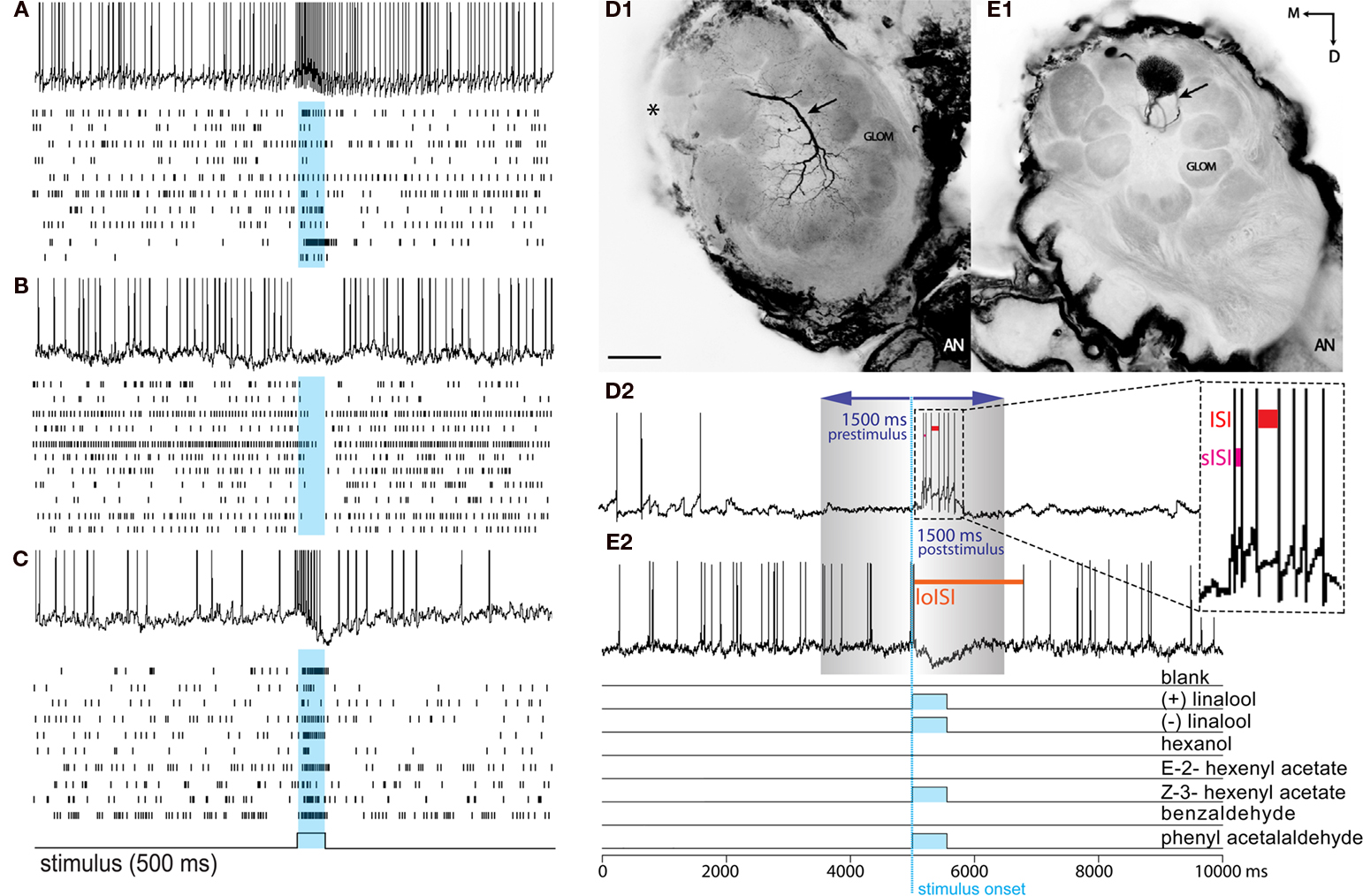1363x896 pixels.
Task: Click the blue pulse on (-) linalool row
Action: [x=929, y=725]
